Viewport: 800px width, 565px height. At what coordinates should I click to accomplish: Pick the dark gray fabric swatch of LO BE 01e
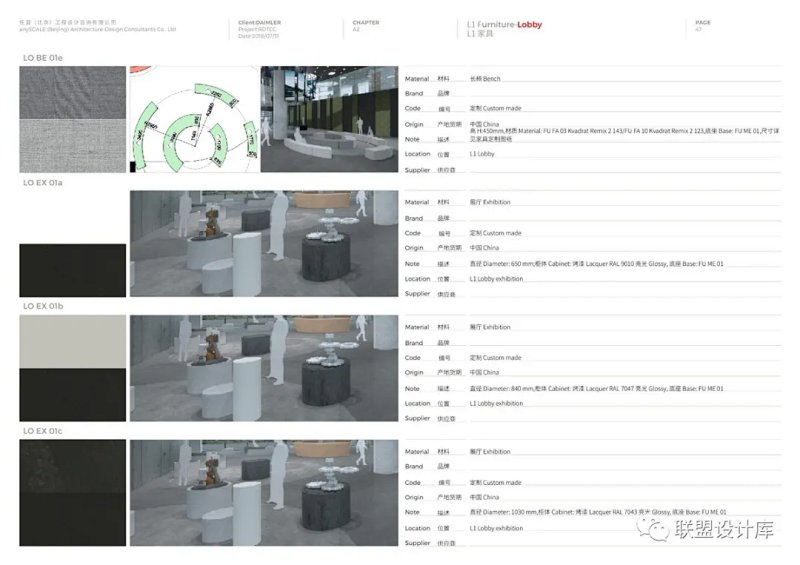coord(73,93)
